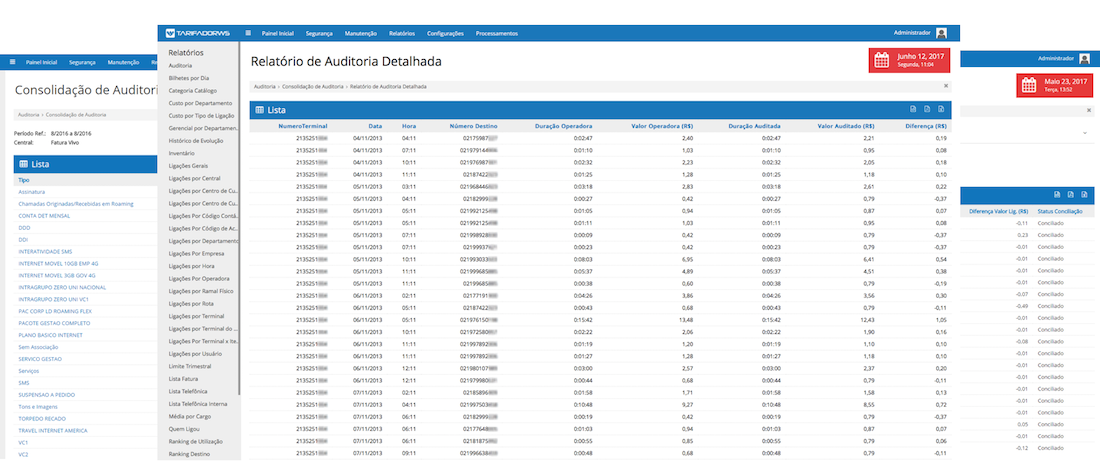Click the calendar icon showing Maio 23, 2017
1100x474 pixels.
click(x=1029, y=86)
